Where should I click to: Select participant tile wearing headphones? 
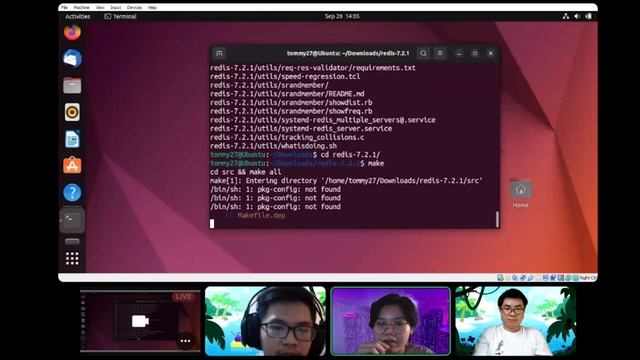point(265,321)
